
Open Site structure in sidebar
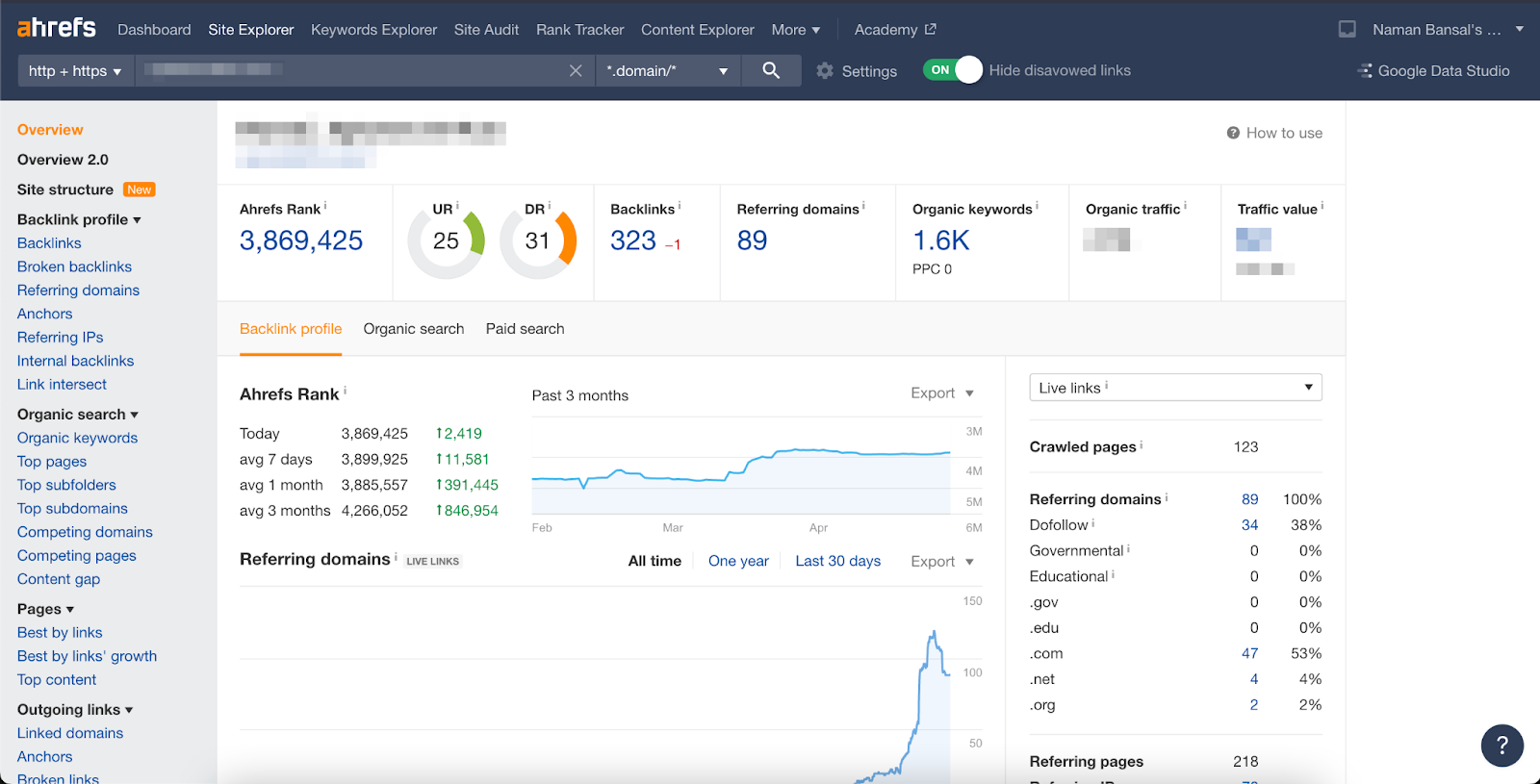[65, 190]
